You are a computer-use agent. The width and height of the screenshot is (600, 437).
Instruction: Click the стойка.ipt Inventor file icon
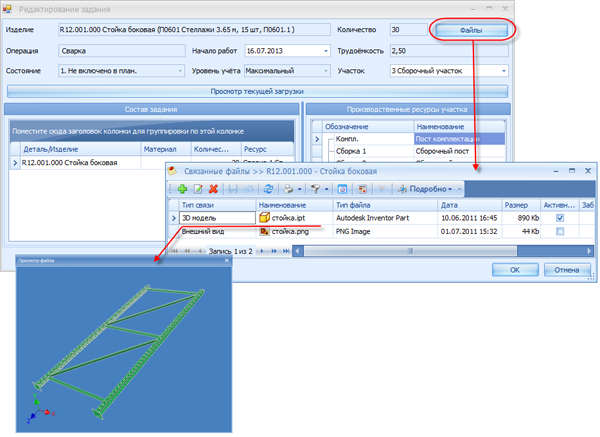[265, 216]
